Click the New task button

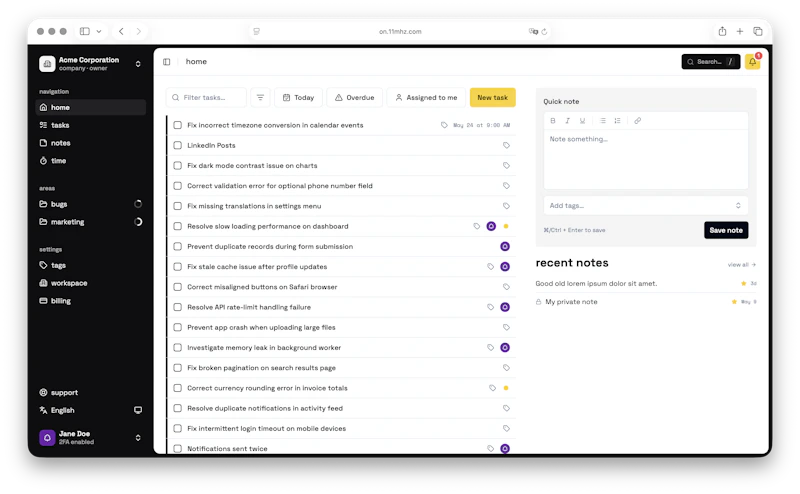click(492, 97)
